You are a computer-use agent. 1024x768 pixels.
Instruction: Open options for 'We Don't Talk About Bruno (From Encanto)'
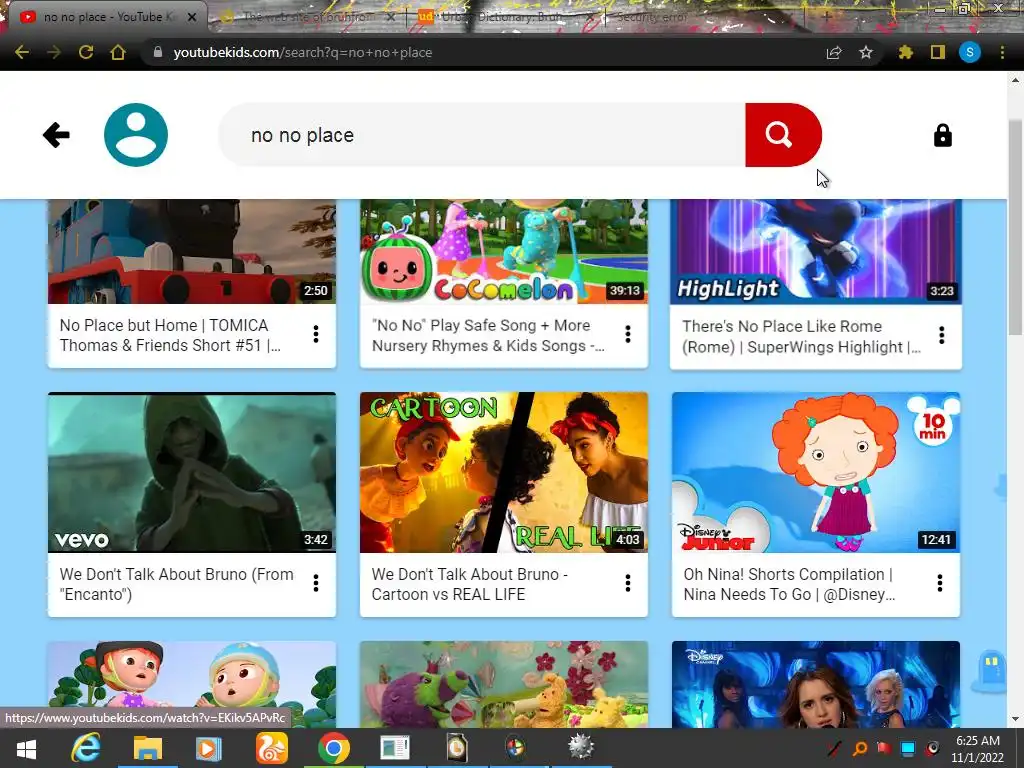(x=316, y=583)
